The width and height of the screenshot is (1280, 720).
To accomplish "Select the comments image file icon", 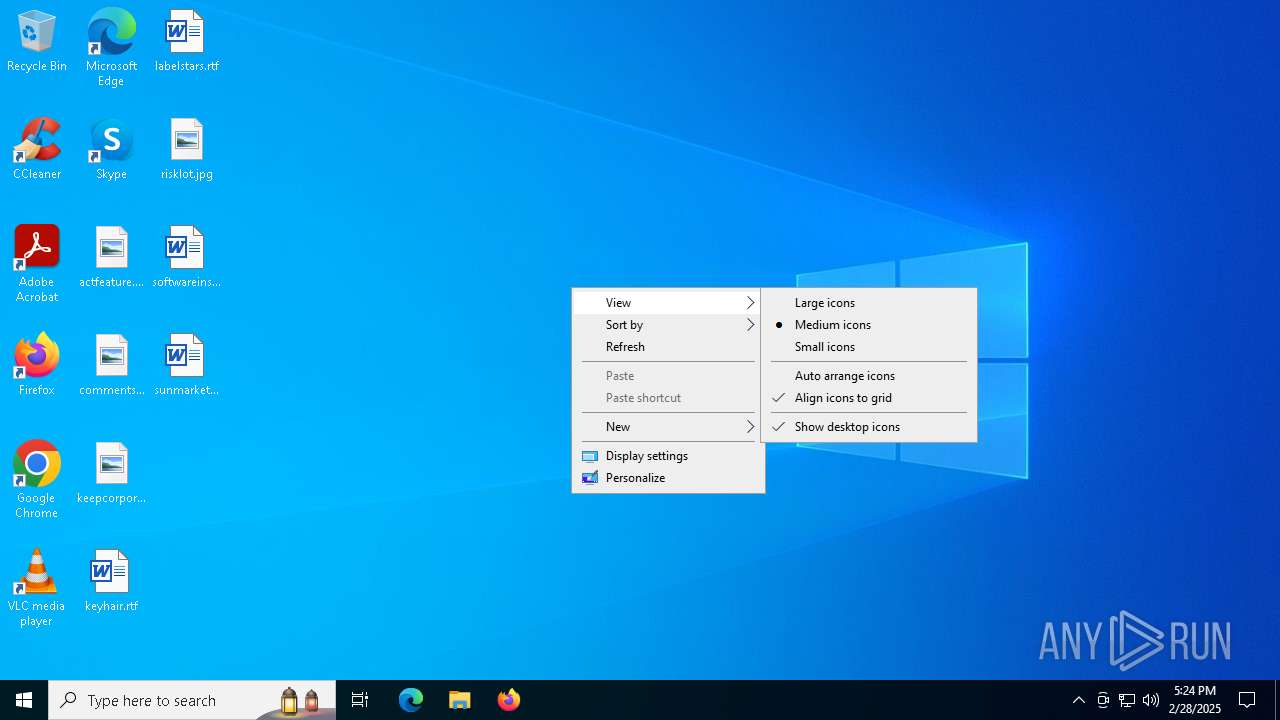I will pos(111,366).
